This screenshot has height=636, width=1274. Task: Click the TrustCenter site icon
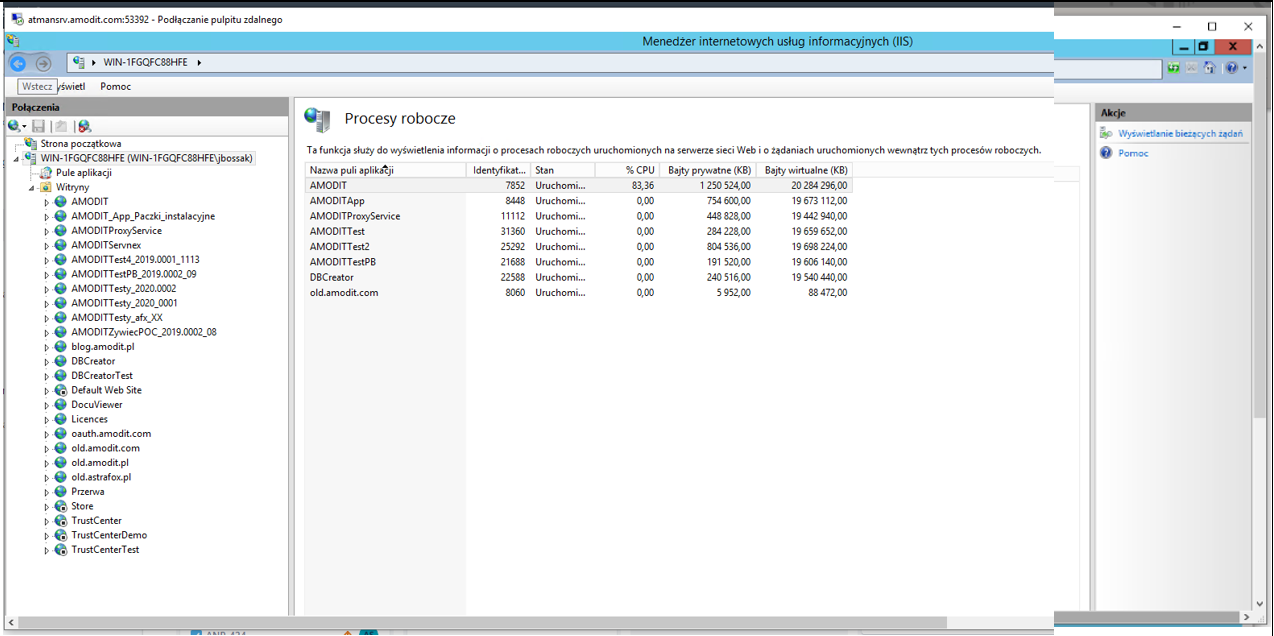click(61, 521)
